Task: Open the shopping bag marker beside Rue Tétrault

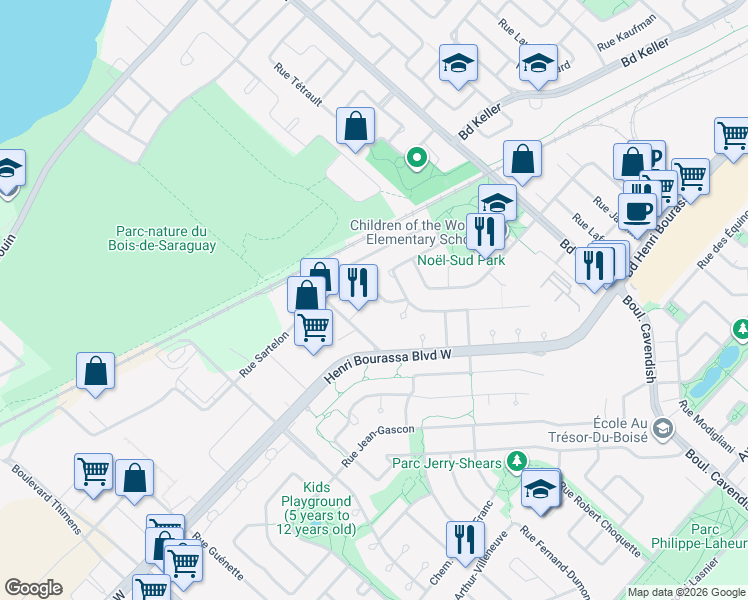Action: (355, 128)
